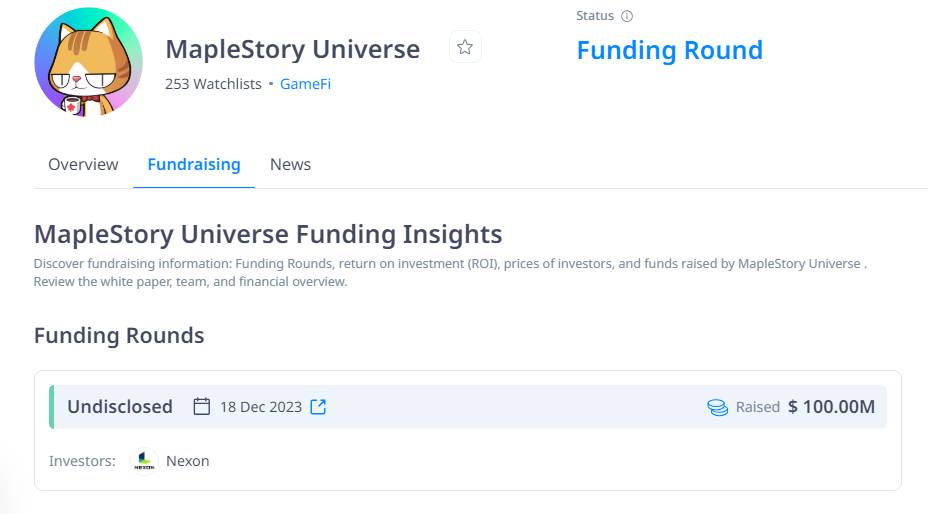Click the MapleStory Universe project title
928x514 pixels.
(292, 49)
